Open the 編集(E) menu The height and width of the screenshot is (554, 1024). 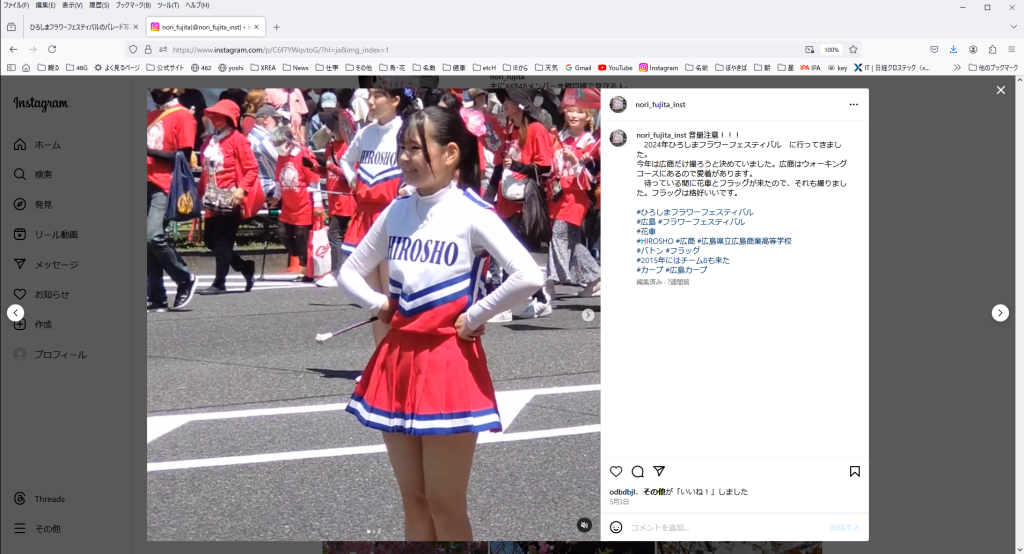tap(45, 5)
